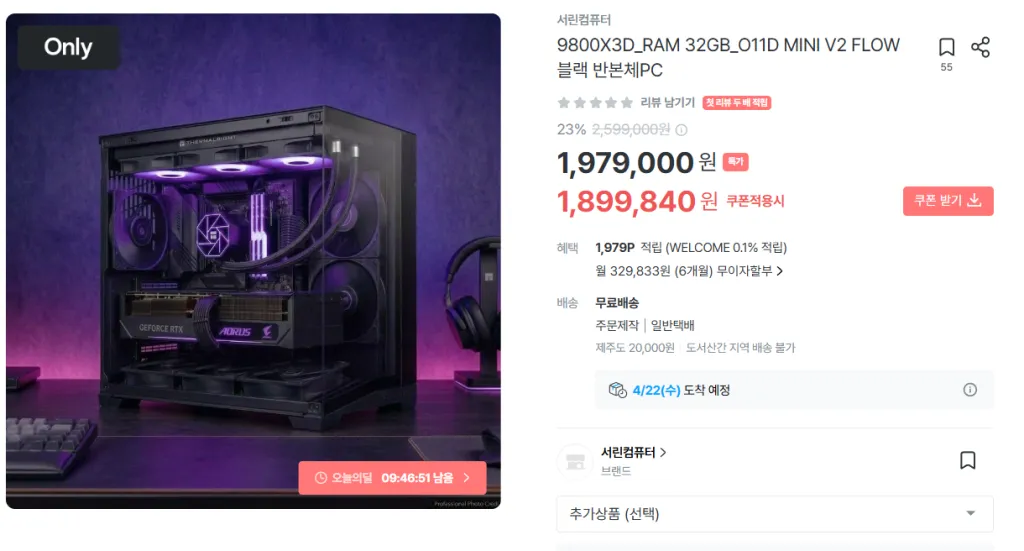Click 리뷰 남기기 to leave a review

667,102
